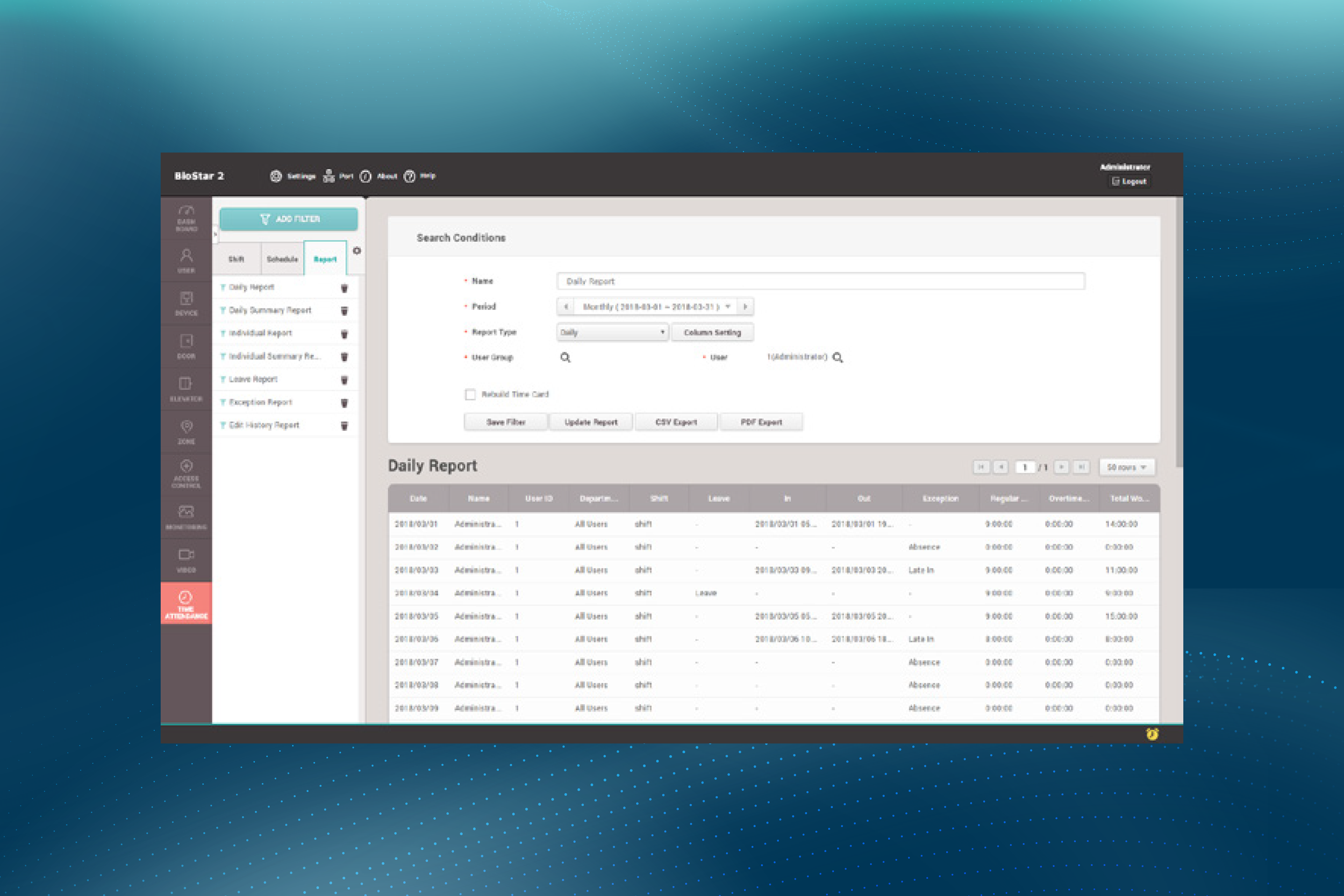This screenshot has width=1344, height=896.
Task: Click the CSV Export button
Action: pyautogui.click(x=676, y=422)
